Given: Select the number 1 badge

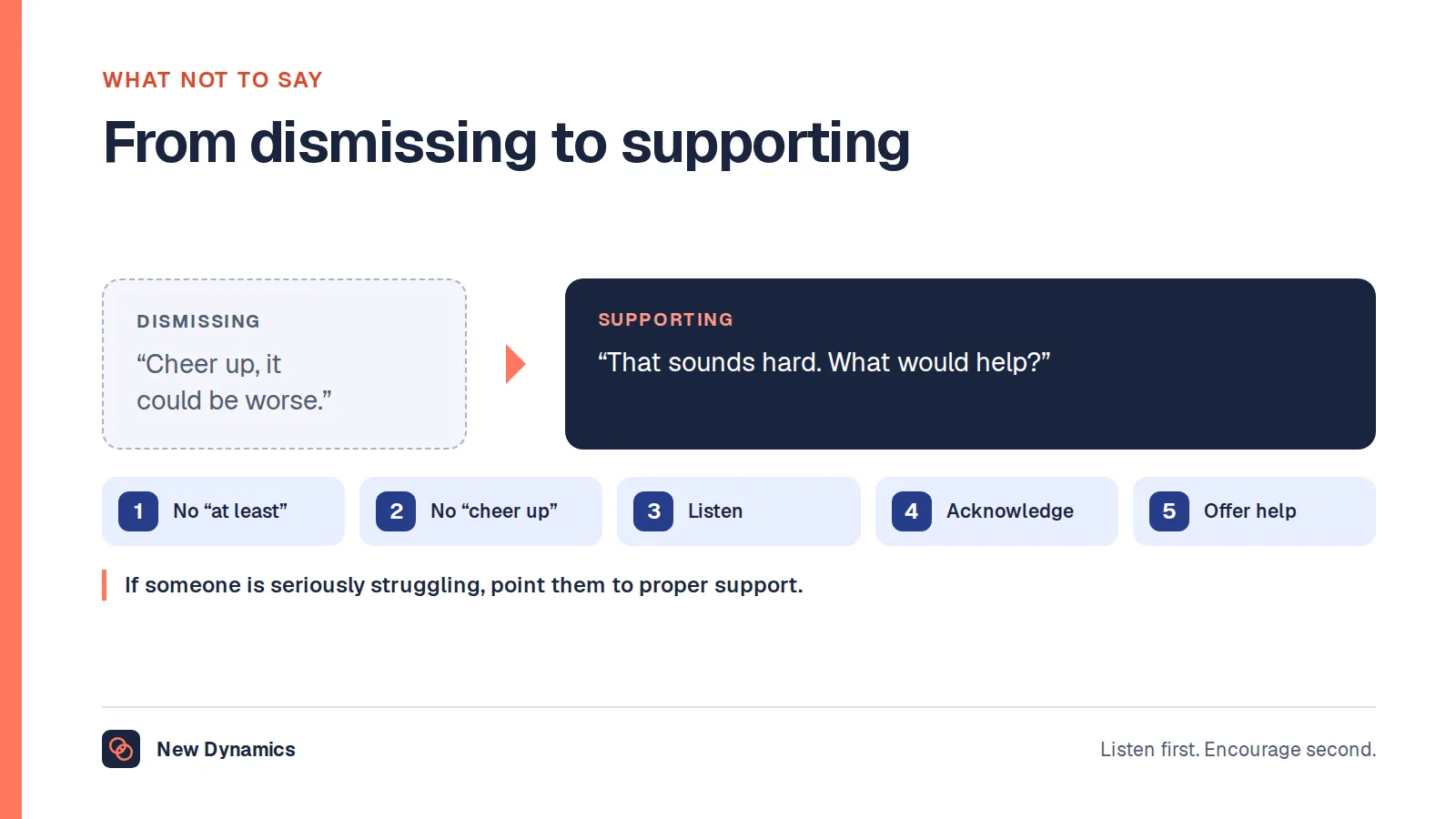Looking at the screenshot, I should pyautogui.click(x=138, y=511).
